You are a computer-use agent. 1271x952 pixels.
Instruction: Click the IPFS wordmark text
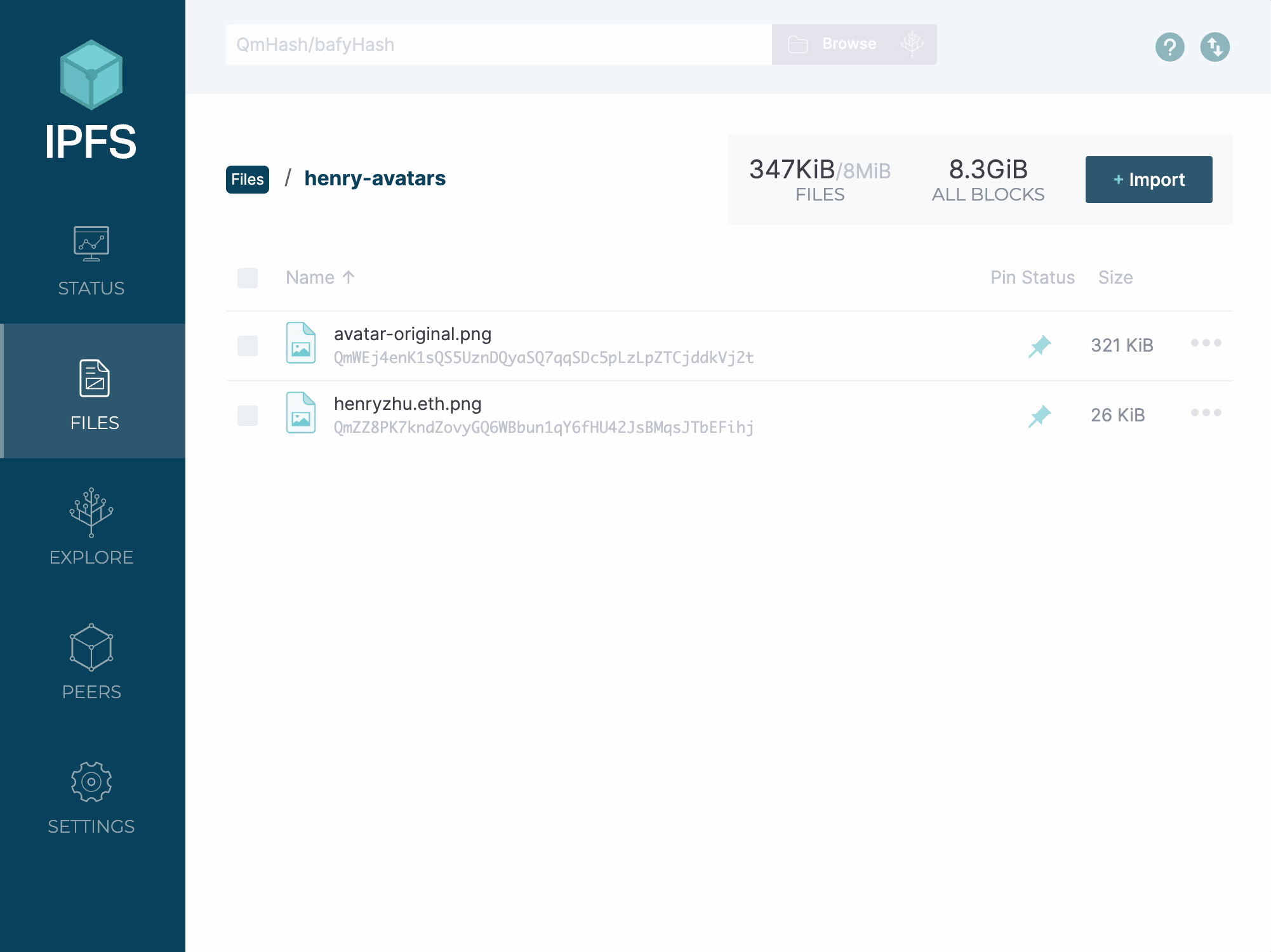pos(91,142)
